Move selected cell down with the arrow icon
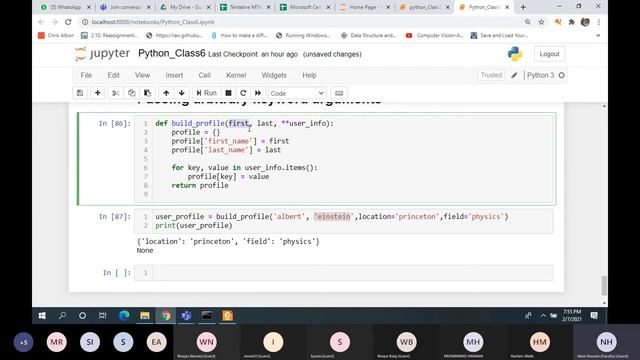The height and width of the screenshot is (360, 640). point(182,93)
